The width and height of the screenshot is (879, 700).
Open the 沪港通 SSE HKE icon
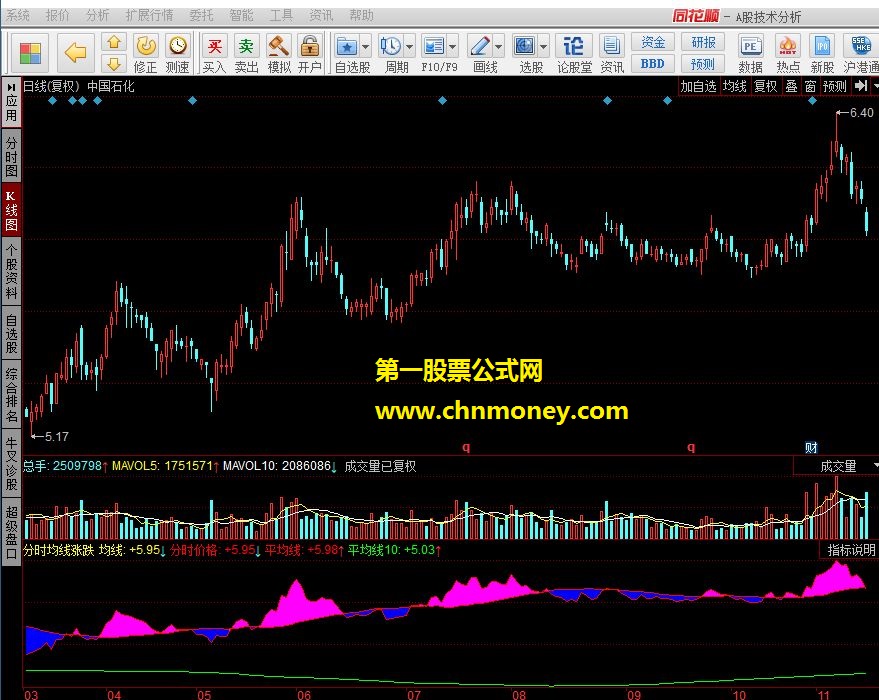[x=861, y=54]
